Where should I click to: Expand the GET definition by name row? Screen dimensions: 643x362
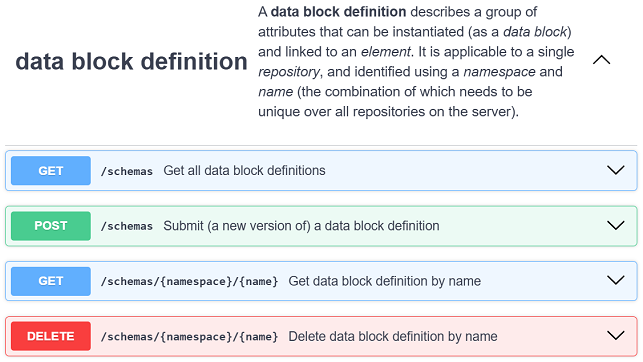[616, 281]
